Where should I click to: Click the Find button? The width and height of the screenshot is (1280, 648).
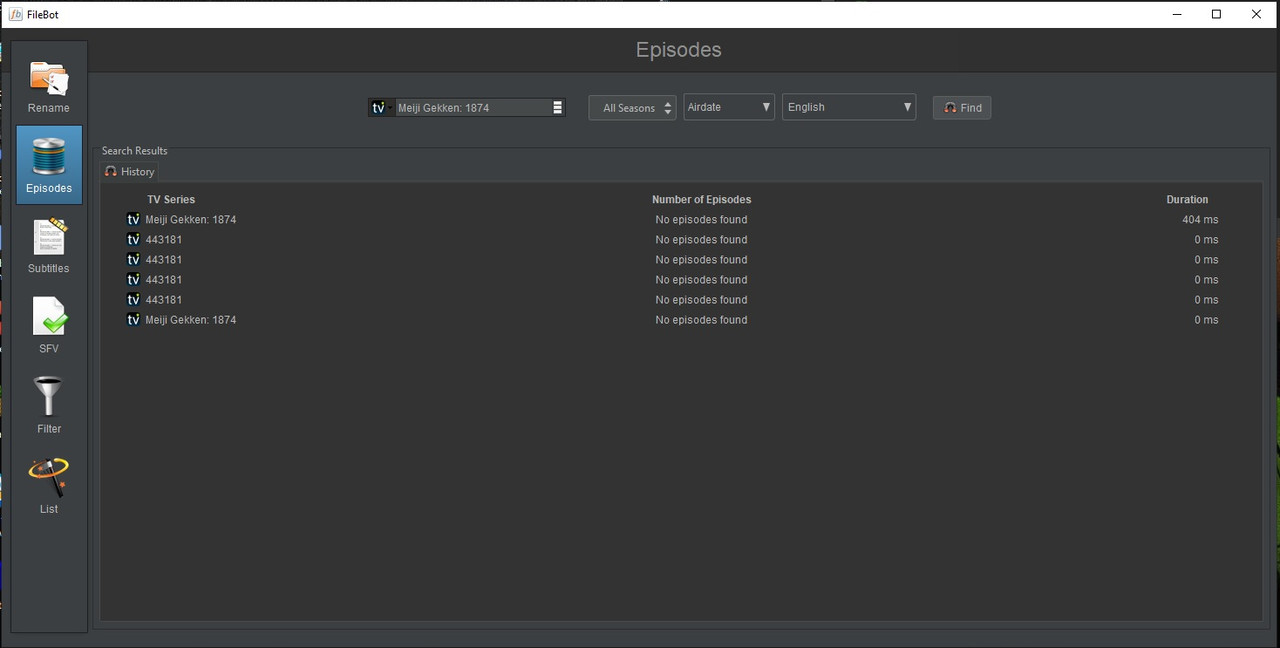(962, 107)
